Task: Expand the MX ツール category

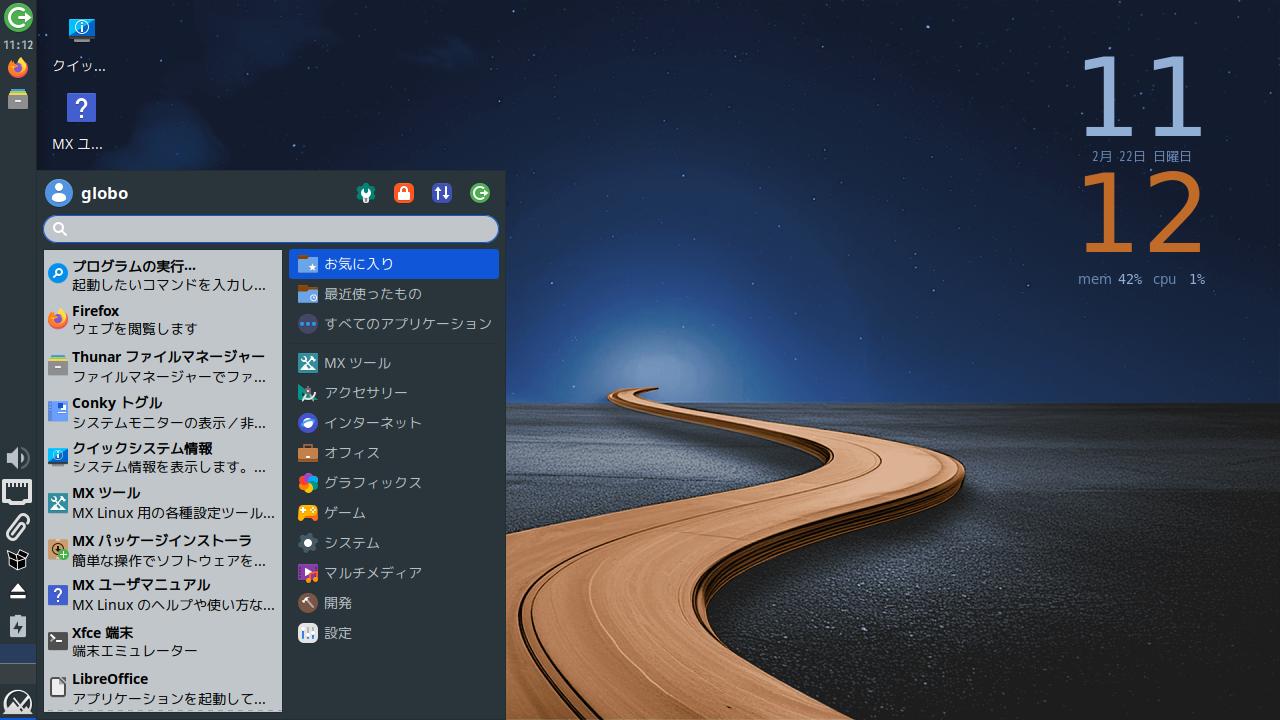Action: [393, 363]
